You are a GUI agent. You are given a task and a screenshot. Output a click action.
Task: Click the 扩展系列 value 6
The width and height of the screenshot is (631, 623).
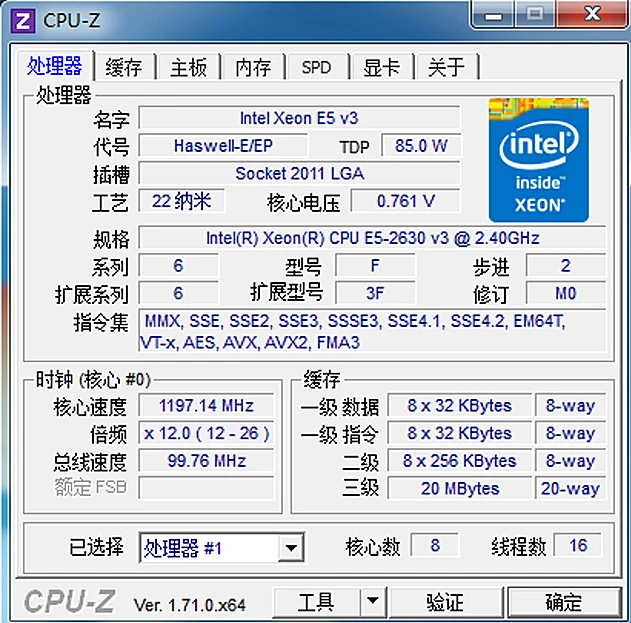pyautogui.click(x=178, y=293)
